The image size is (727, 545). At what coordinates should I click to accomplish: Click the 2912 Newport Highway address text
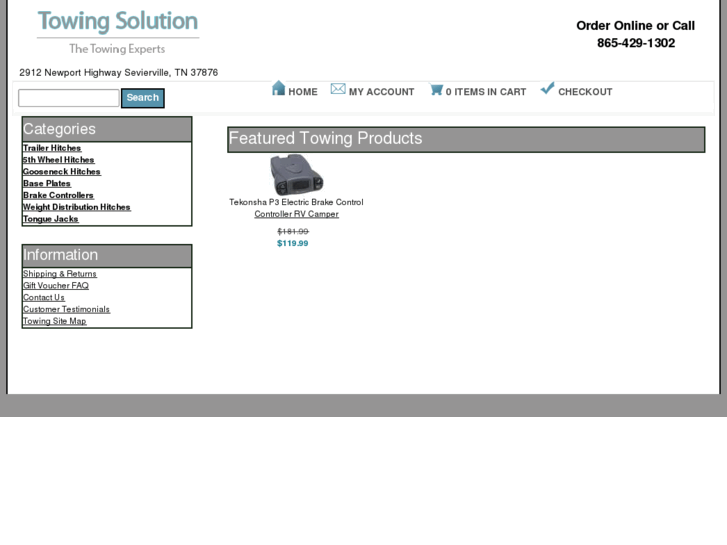[119, 72]
